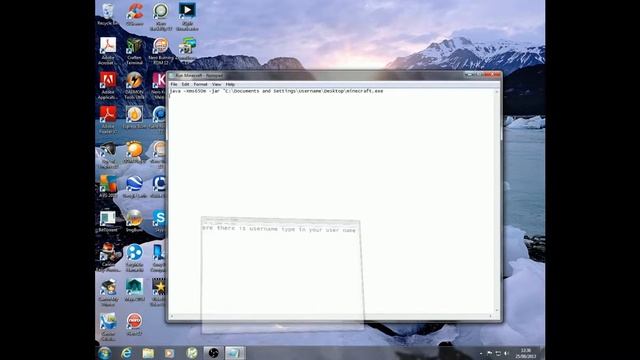Select the orange chat bubble desktop icon
This screenshot has width=640, height=360.
tap(134, 152)
